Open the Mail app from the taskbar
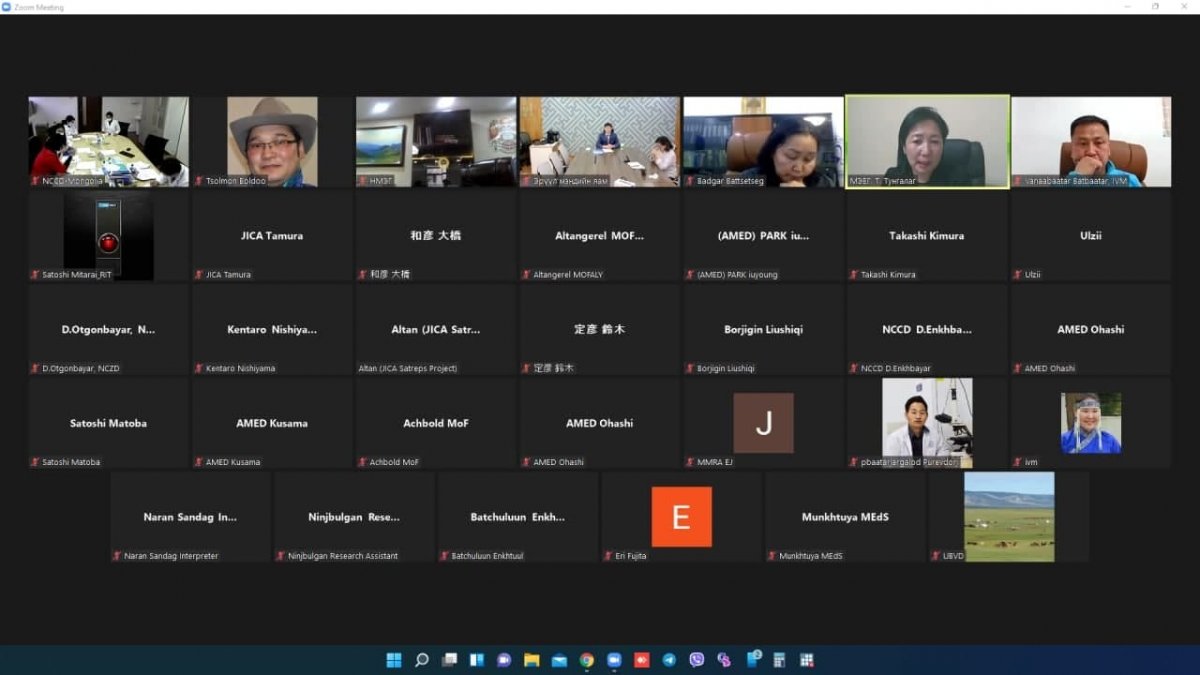This screenshot has width=1200, height=675. 559,660
